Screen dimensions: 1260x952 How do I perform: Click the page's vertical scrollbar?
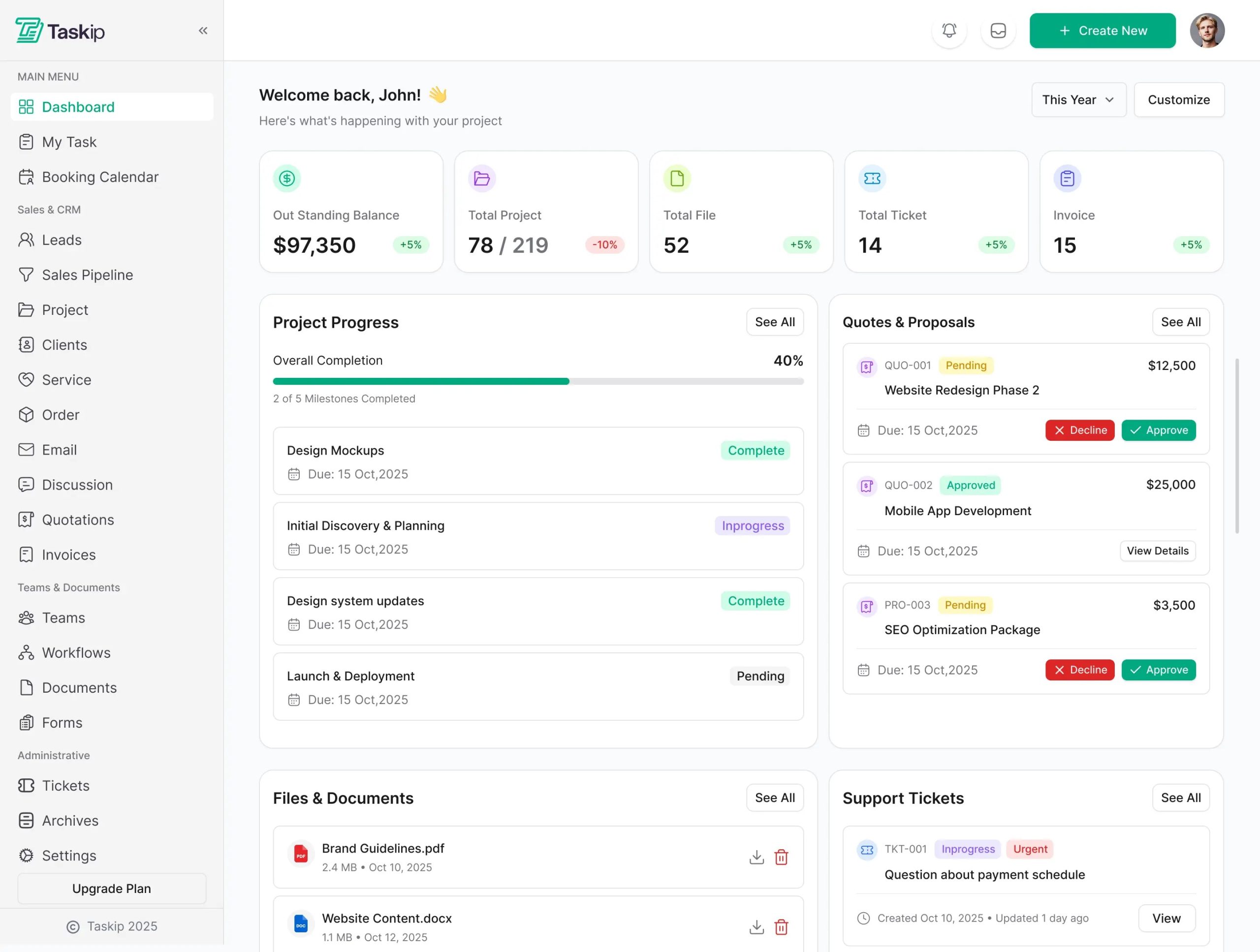pyautogui.click(x=1237, y=445)
